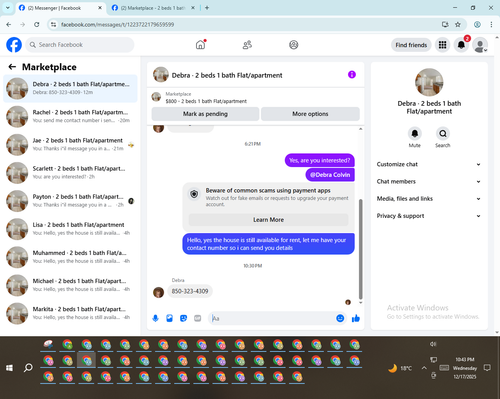The width and height of the screenshot is (500, 399).
Task: Open the notifications bell
Action: (x=461, y=45)
